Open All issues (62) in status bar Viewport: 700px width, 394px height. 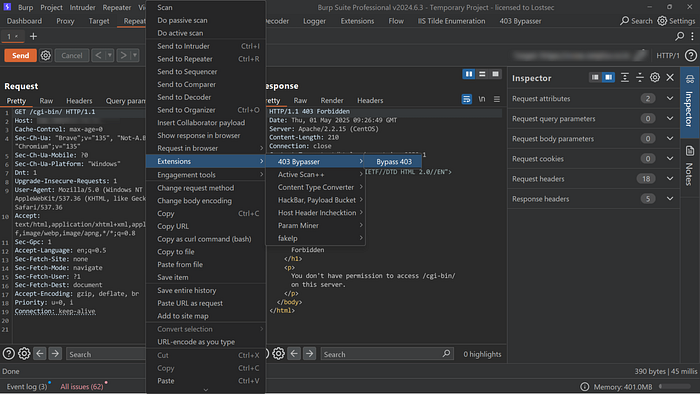pos(82,386)
